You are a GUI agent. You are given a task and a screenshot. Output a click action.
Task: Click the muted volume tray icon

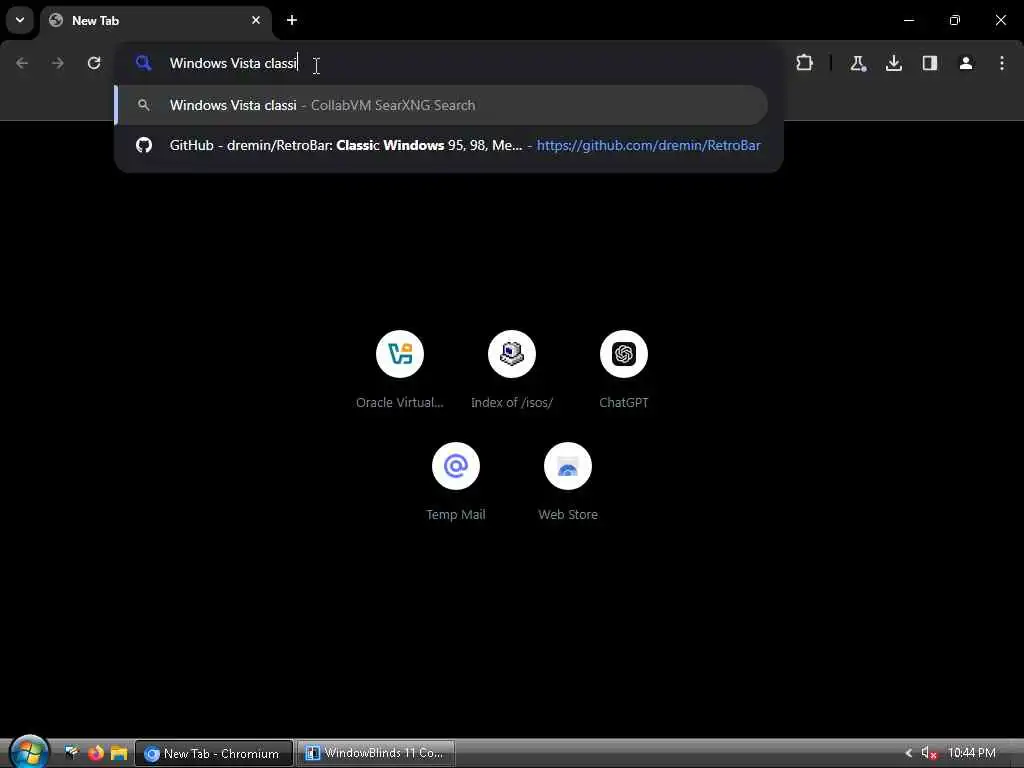(x=928, y=753)
